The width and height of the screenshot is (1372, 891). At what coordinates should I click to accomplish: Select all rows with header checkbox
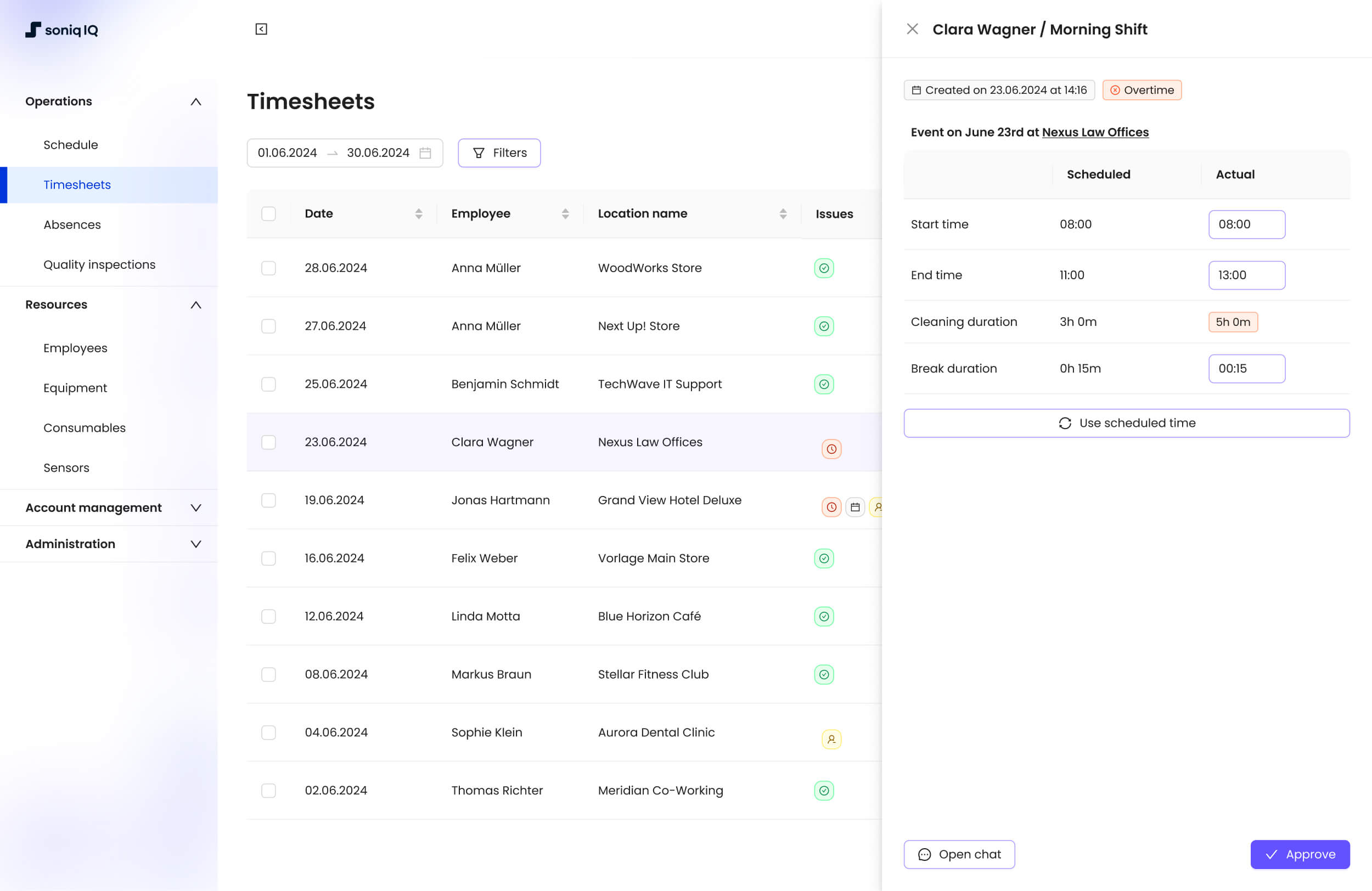click(x=268, y=214)
